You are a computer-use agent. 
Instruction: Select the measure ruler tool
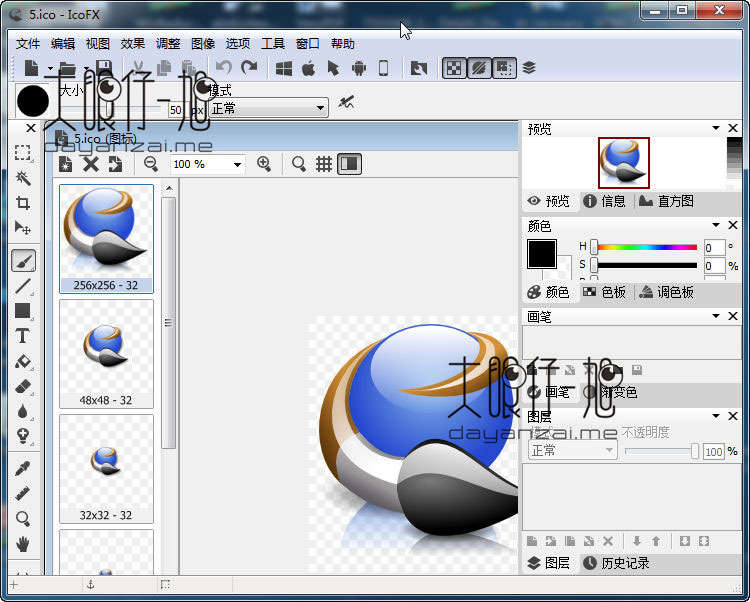(22, 493)
